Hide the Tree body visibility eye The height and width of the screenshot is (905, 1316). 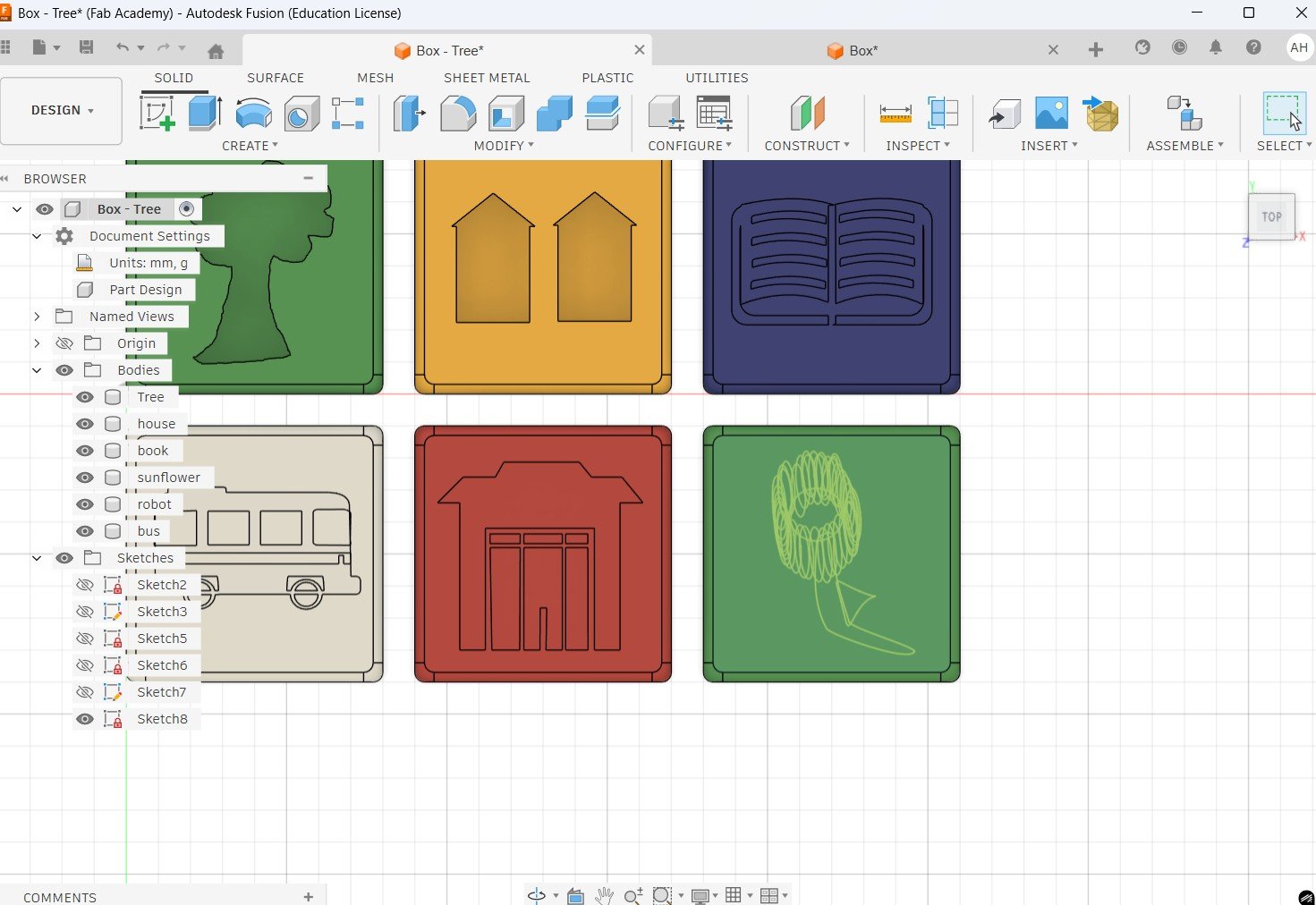click(85, 397)
